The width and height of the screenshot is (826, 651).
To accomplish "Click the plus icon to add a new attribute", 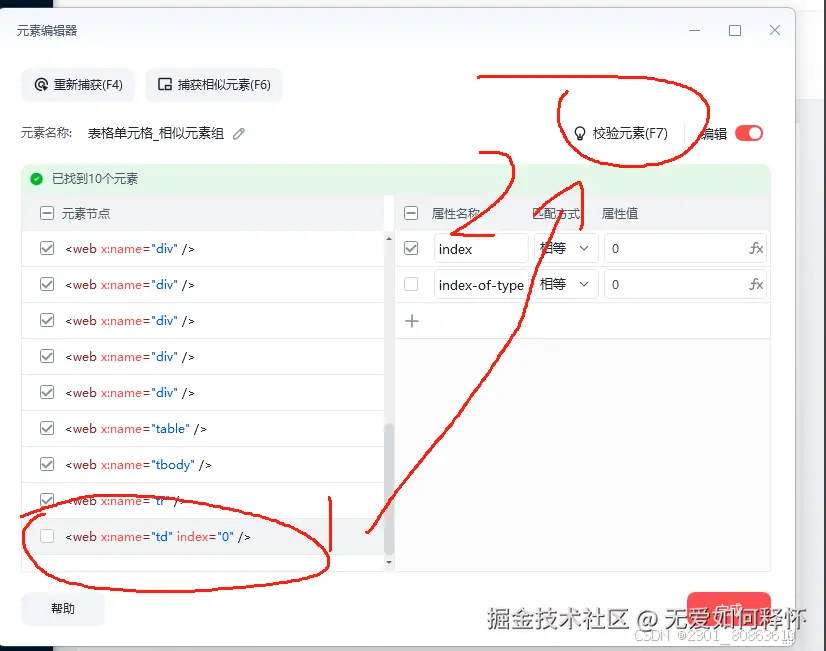I will (x=414, y=320).
